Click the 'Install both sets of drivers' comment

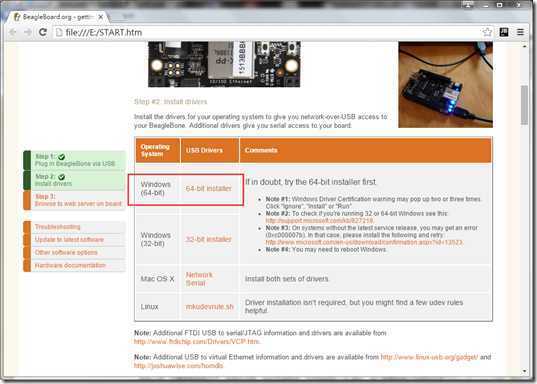coord(287,279)
